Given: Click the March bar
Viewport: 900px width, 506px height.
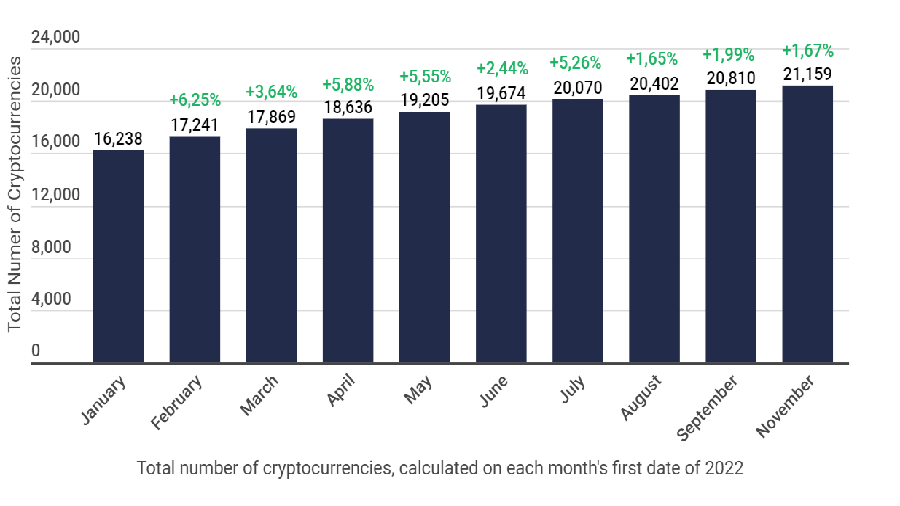Looking at the screenshot, I should pyautogui.click(x=271, y=246).
